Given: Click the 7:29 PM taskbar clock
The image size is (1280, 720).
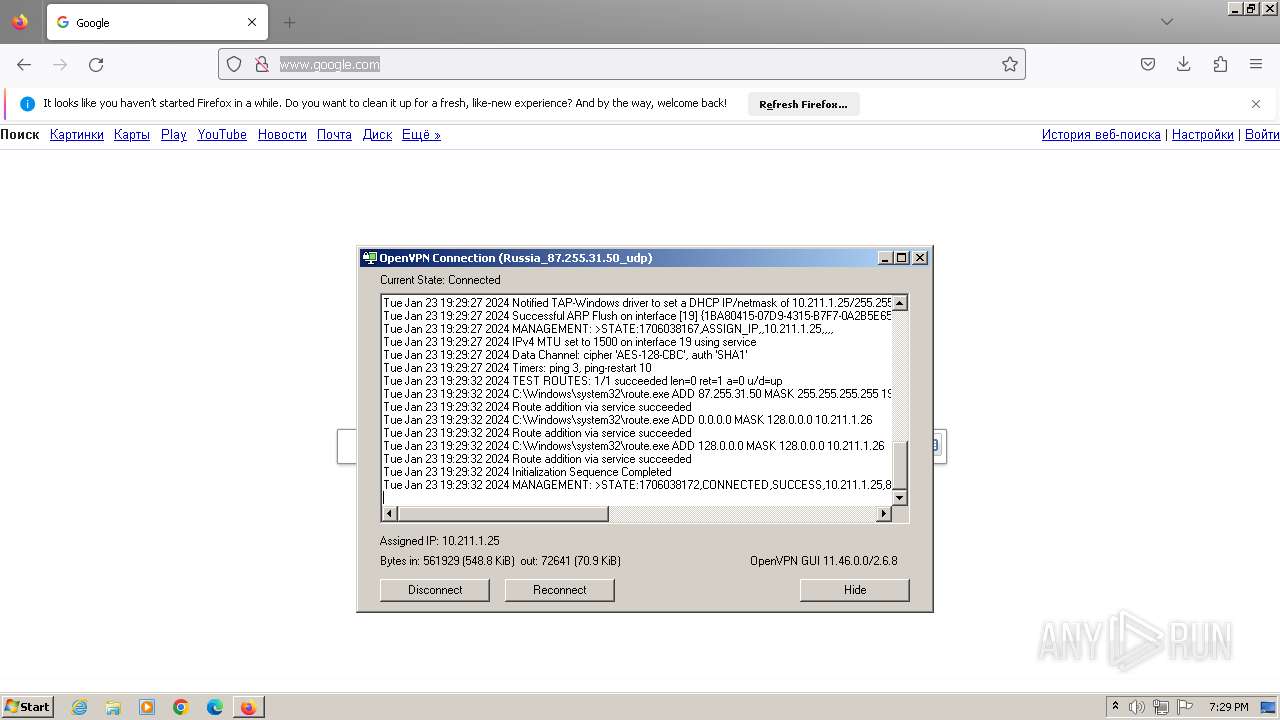Looking at the screenshot, I should (1228, 707).
